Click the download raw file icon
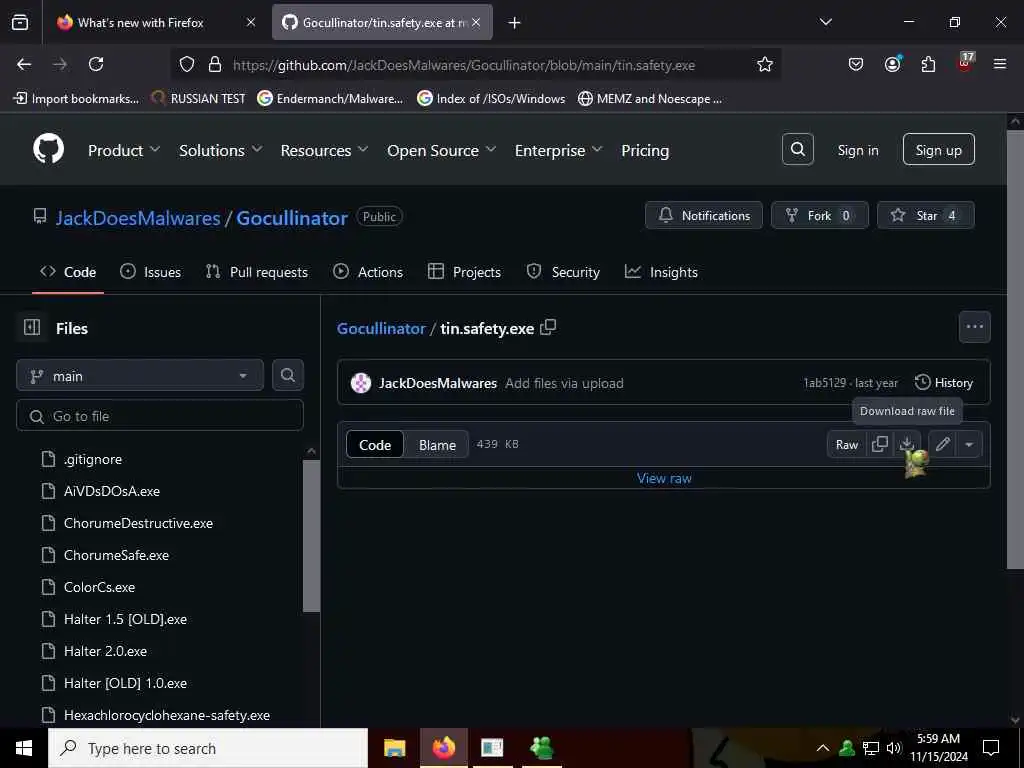This screenshot has height=768, width=1024. pos(906,445)
